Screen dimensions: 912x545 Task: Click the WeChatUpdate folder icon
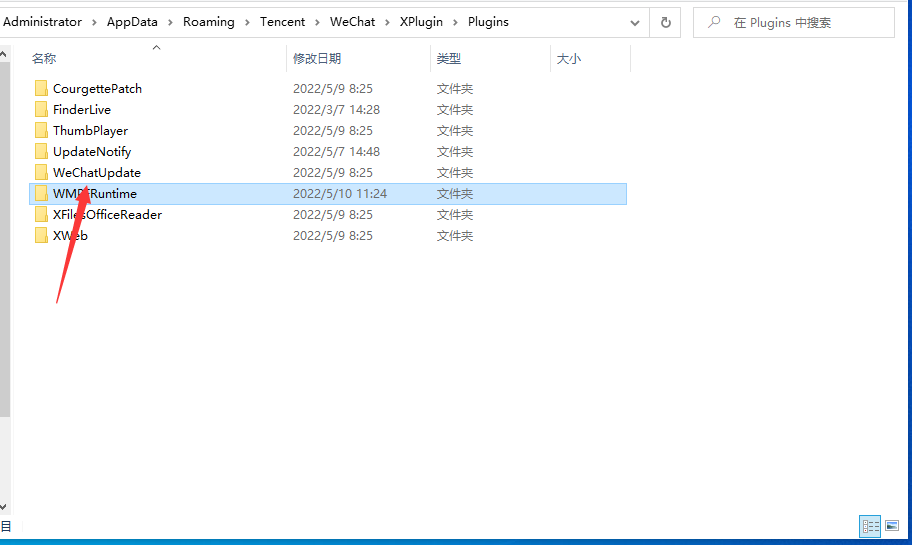[41, 172]
